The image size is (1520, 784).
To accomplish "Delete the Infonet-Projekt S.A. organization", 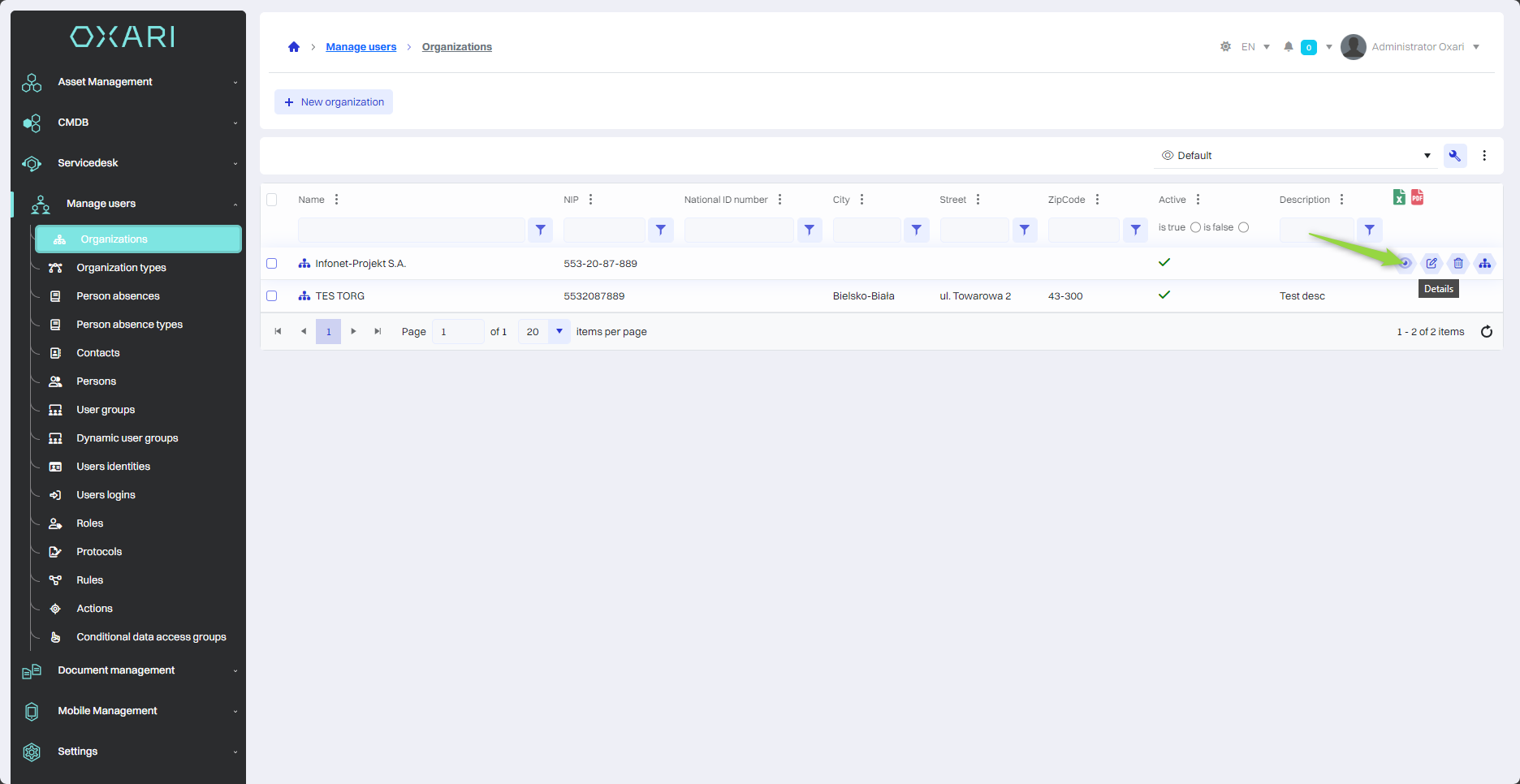I will click(x=1458, y=263).
